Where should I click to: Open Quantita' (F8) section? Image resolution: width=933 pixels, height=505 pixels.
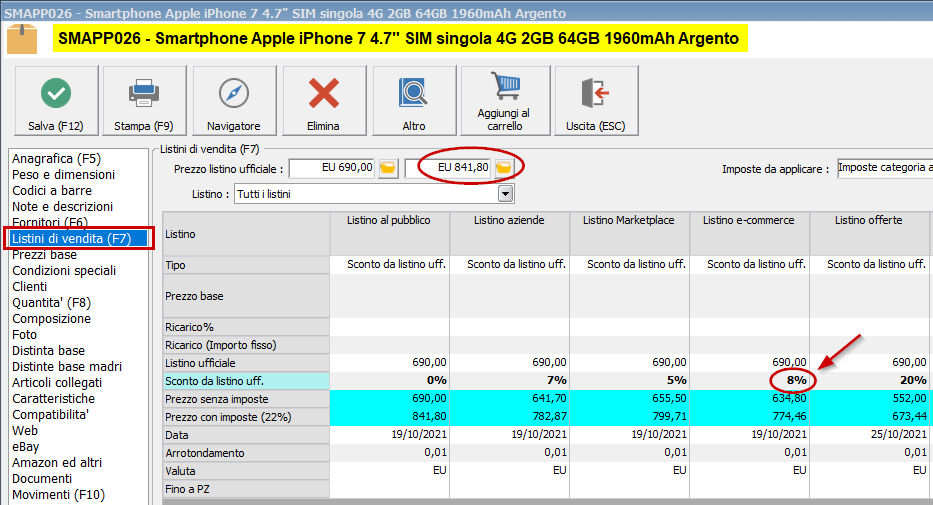coord(52,303)
